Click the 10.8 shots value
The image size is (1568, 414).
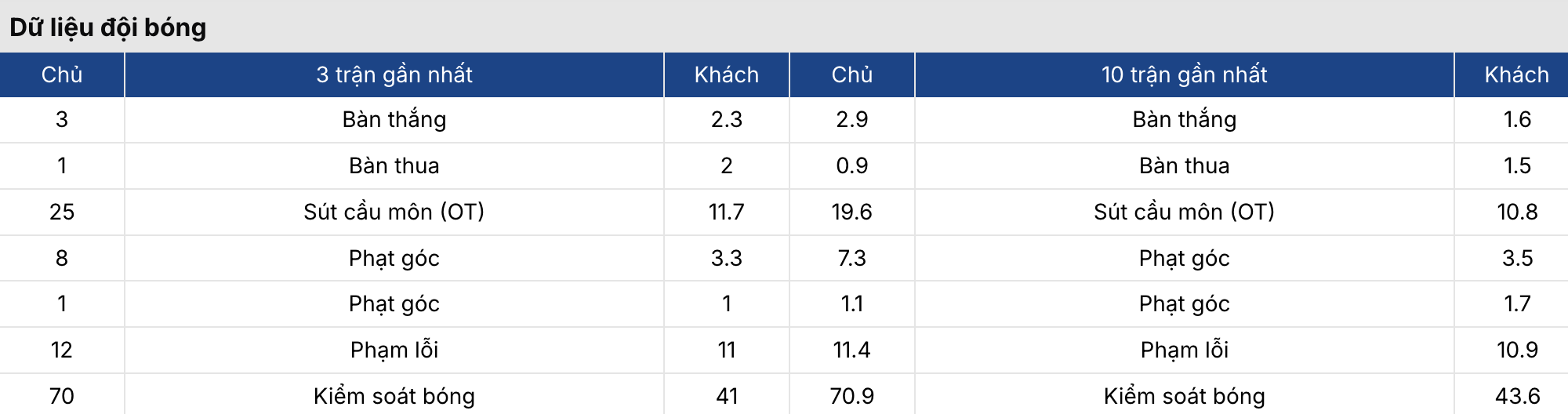point(1517,212)
